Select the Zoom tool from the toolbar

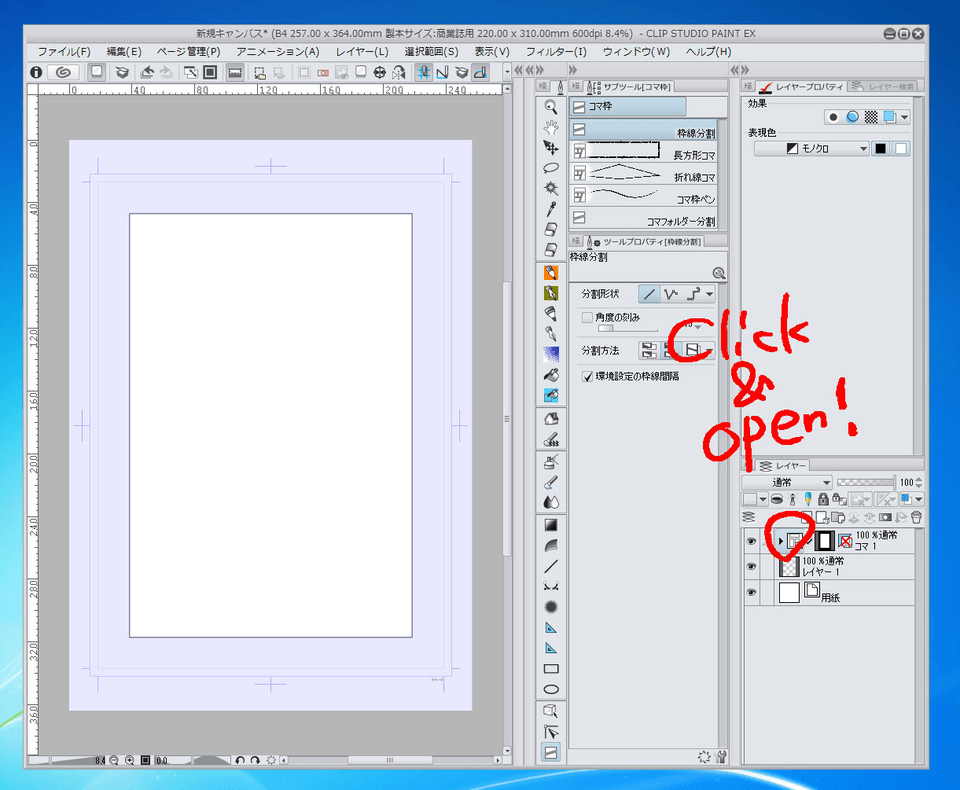(x=551, y=107)
